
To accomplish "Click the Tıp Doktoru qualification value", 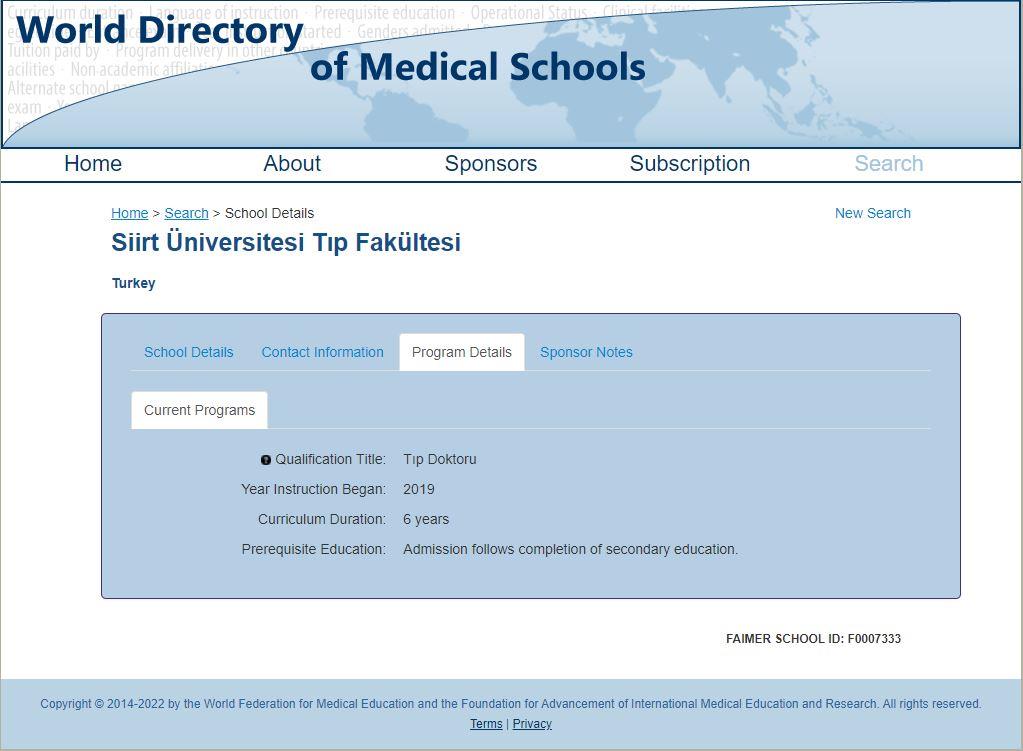I will coord(440,459).
